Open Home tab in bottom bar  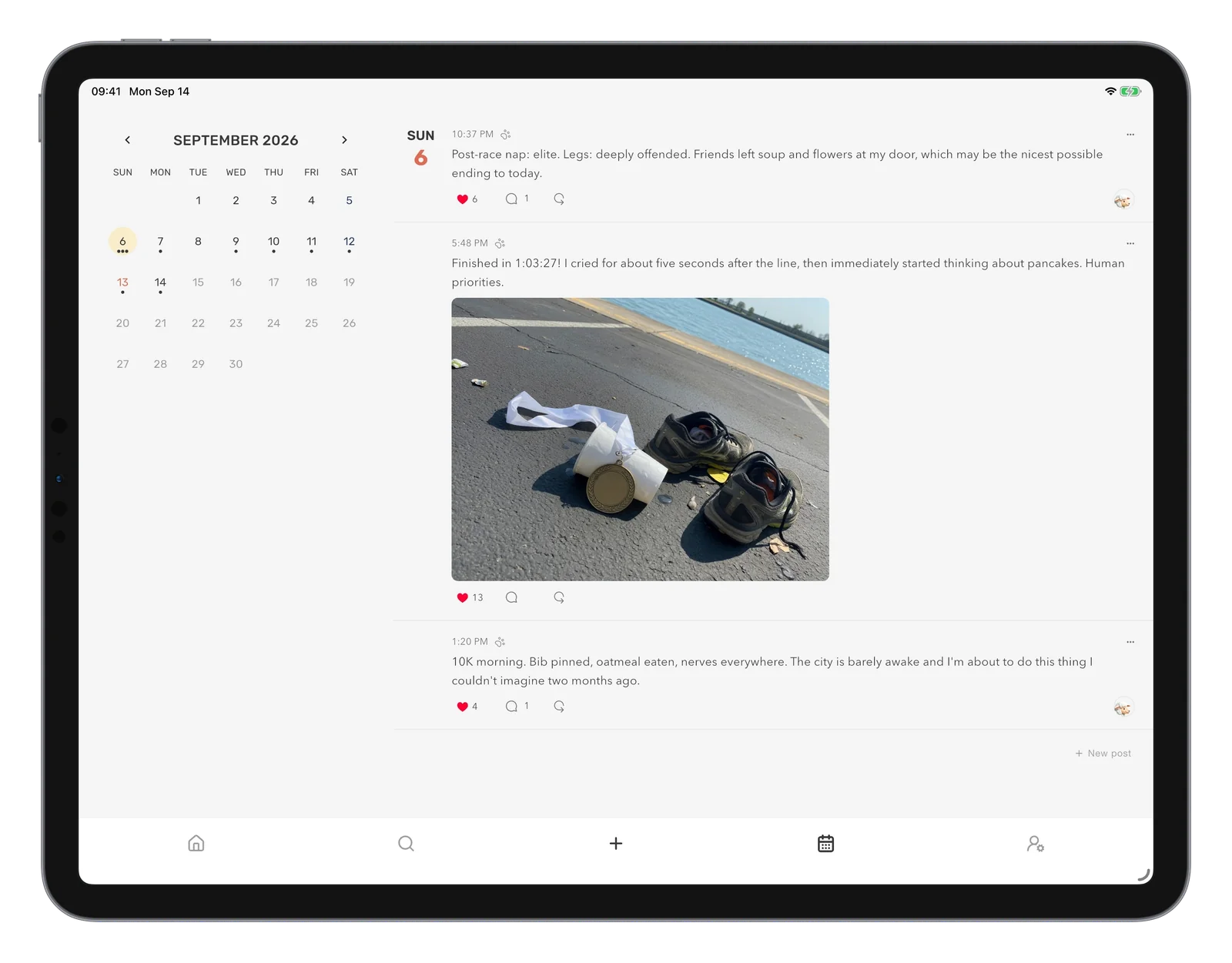(196, 844)
